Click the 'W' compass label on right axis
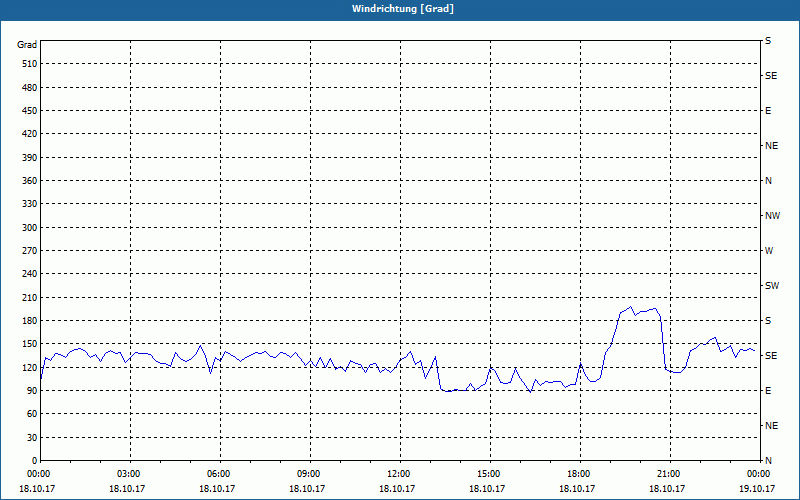The image size is (800, 500). (769, 251)
